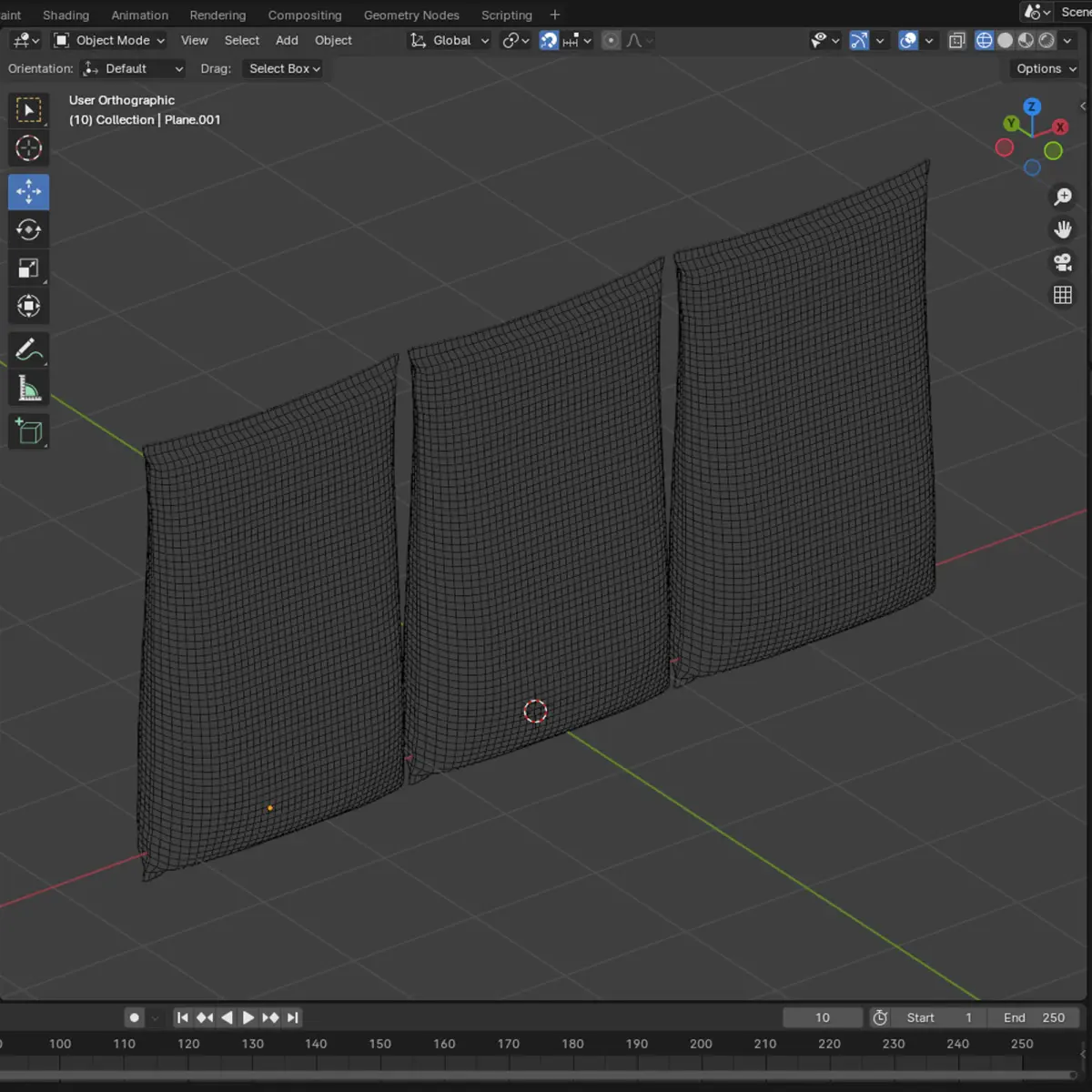Expand overlays options dropdown arrow
This screenshot has height=1092, width=1092.
[929, 40]
